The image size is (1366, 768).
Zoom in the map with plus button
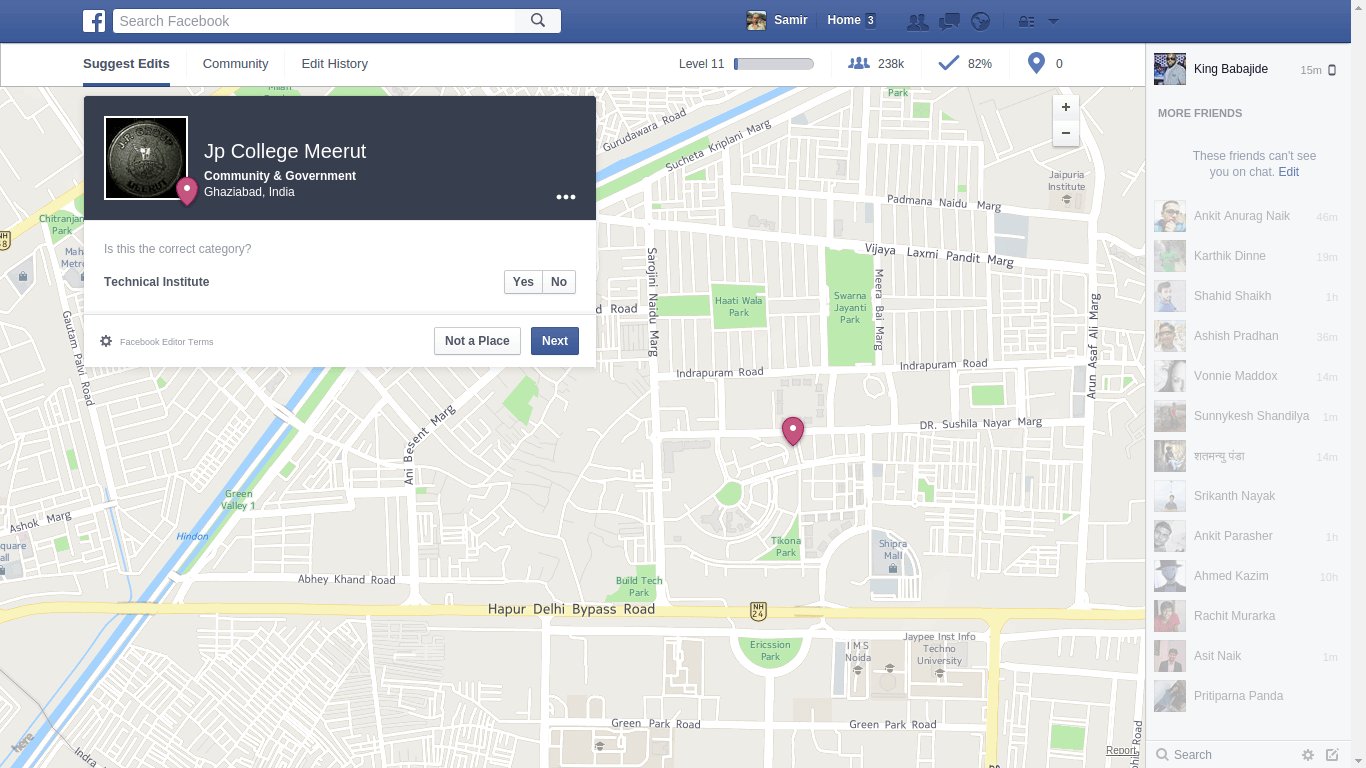[1066, 107]
